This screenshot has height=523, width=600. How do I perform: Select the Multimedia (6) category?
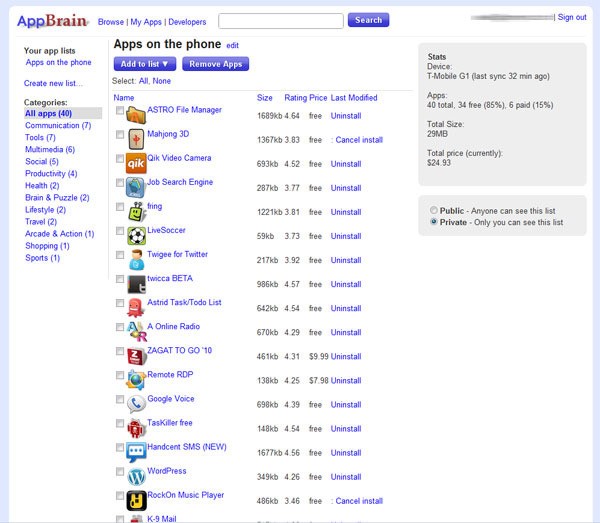[x=50, y=149]
